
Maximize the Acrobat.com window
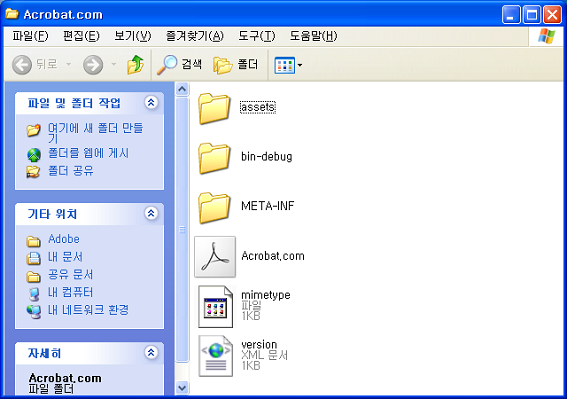click(x=532, y=15)
